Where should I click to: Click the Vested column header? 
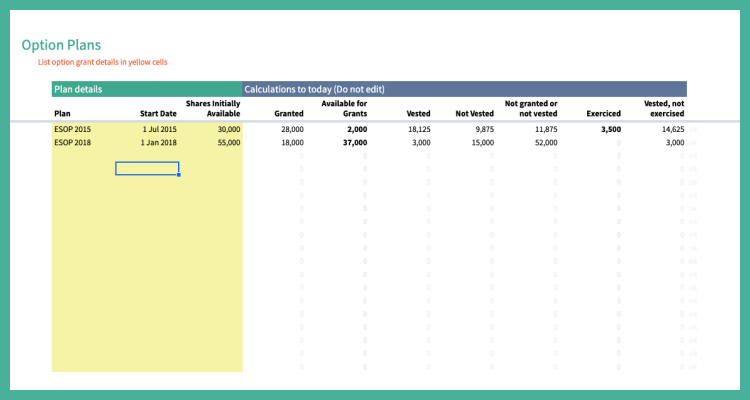419,113
